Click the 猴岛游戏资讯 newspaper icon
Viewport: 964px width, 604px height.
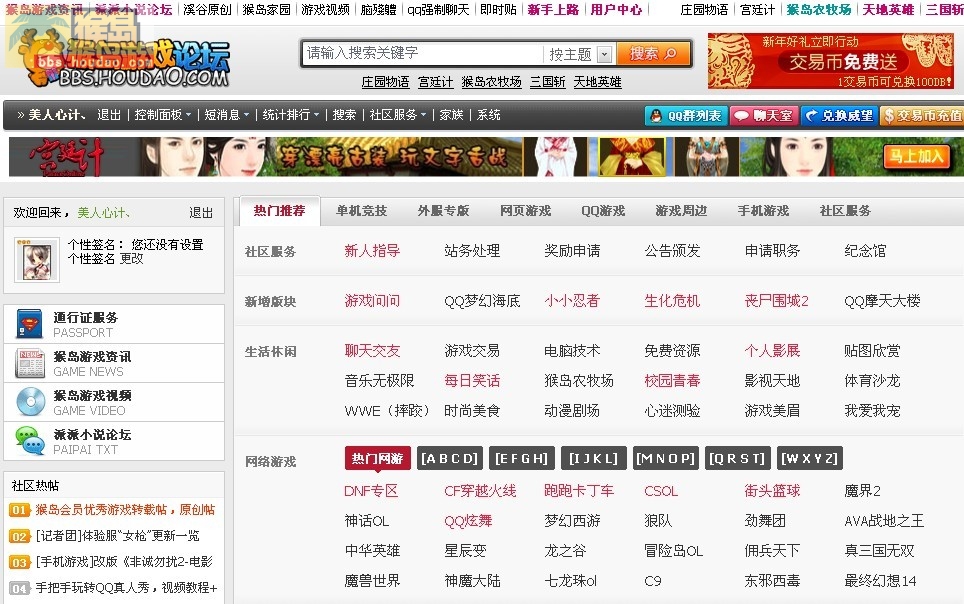[x=30, y=363]
